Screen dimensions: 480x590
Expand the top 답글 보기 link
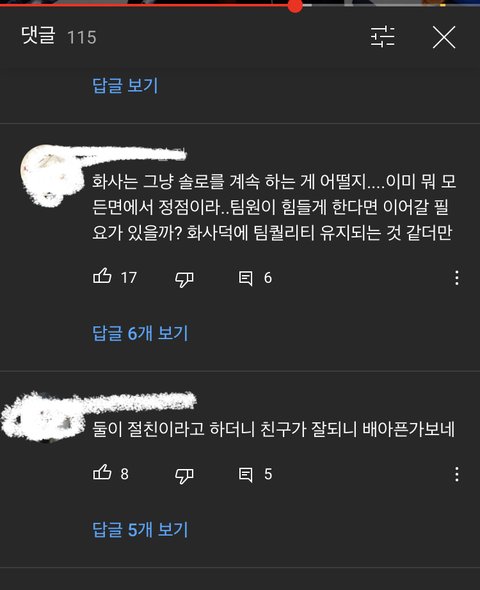[x=125, y=85]
